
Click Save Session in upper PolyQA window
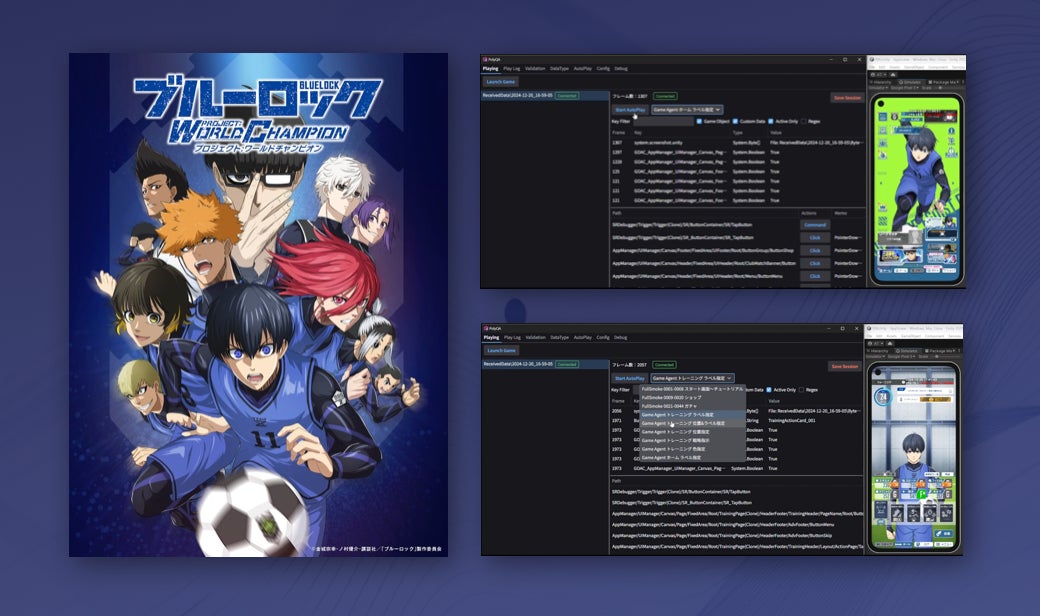[847, 97]
